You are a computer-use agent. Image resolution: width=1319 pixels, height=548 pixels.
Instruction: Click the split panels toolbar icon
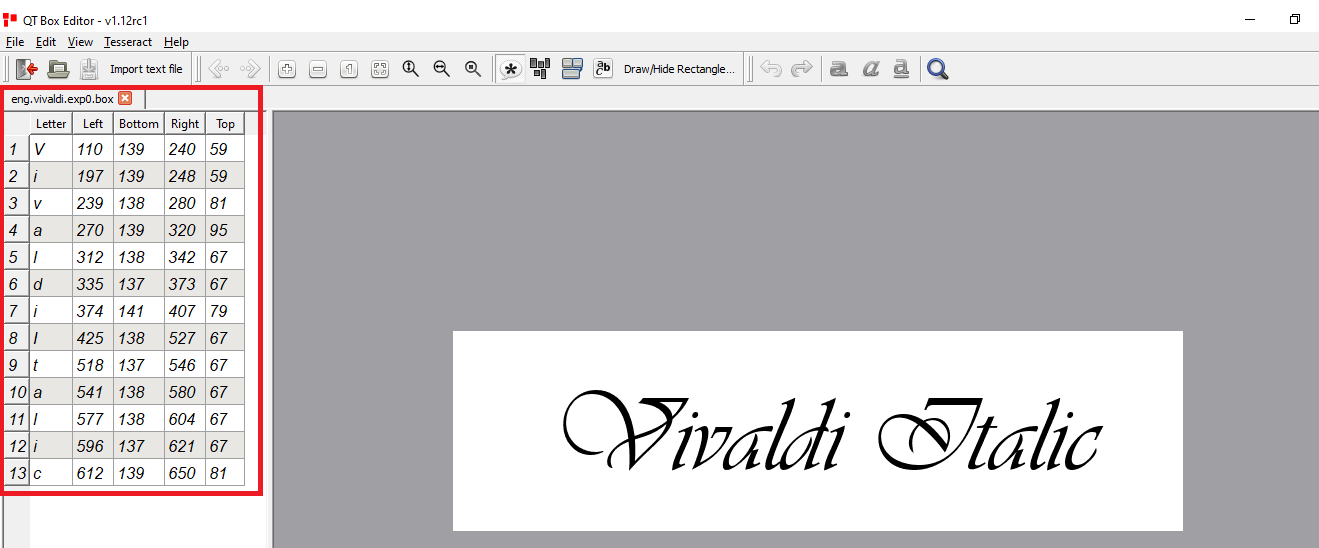click(x=572, y=69)
